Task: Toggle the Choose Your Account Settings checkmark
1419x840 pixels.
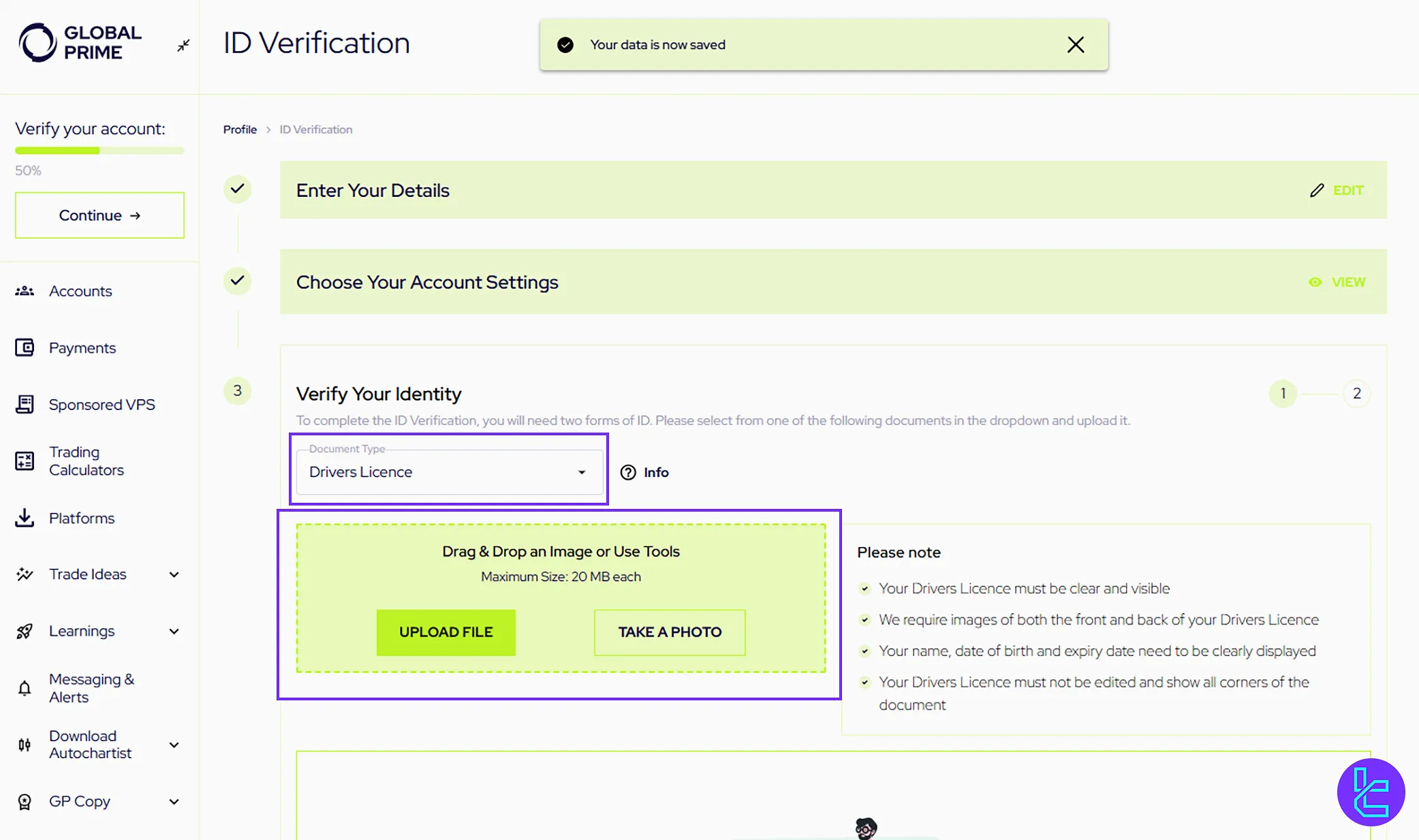Action: coord(237,281)
